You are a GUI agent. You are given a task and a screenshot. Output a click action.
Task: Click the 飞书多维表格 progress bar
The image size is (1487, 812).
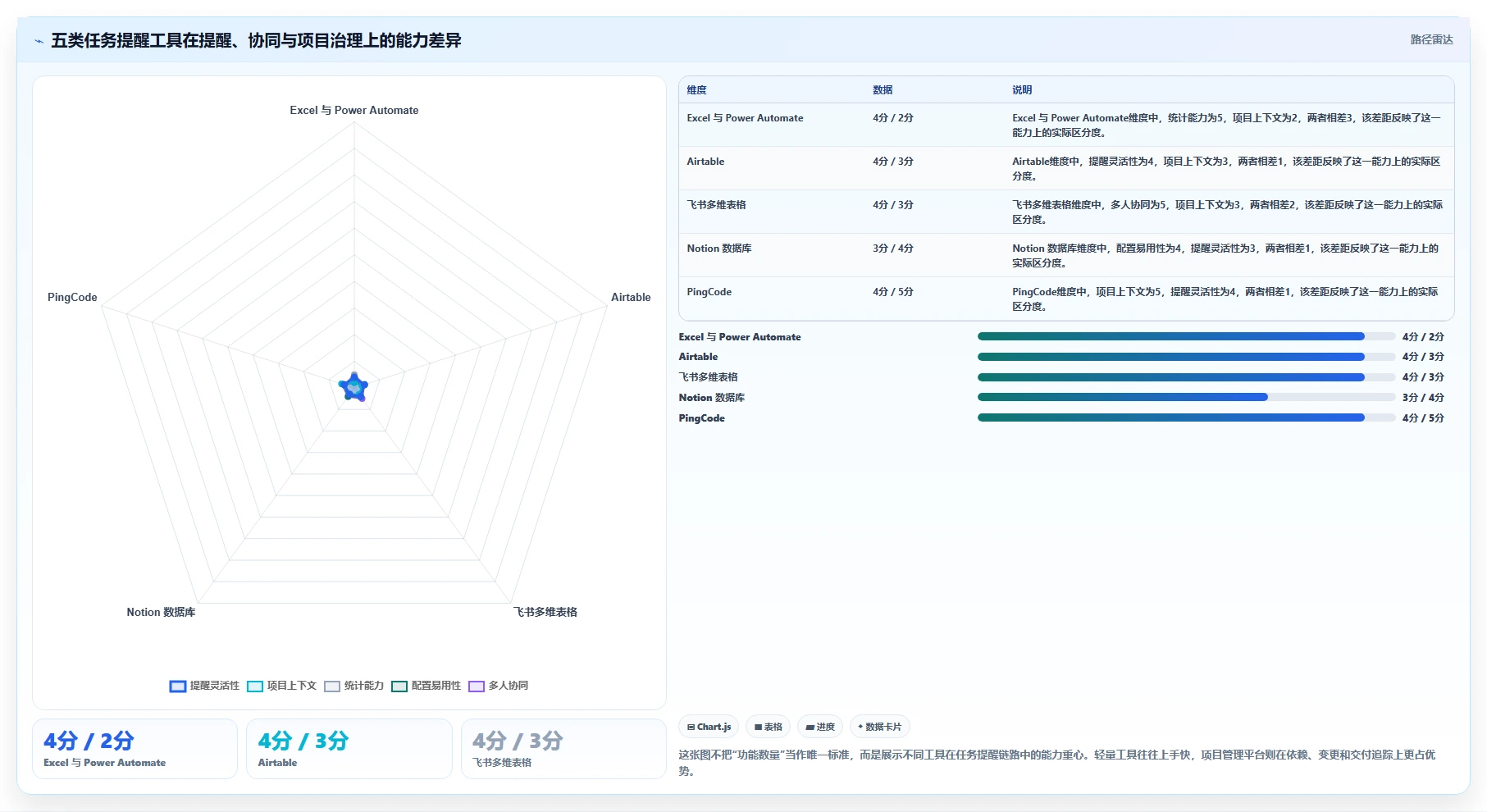pyautogui.click(x=1186, y=377)
